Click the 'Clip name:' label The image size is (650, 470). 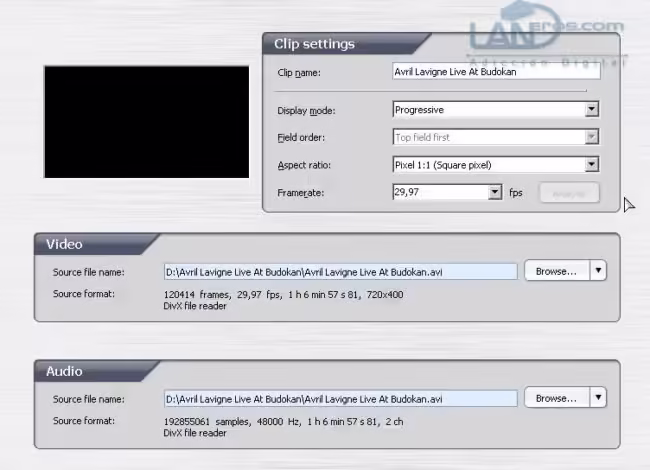click(x=299, y=73)
